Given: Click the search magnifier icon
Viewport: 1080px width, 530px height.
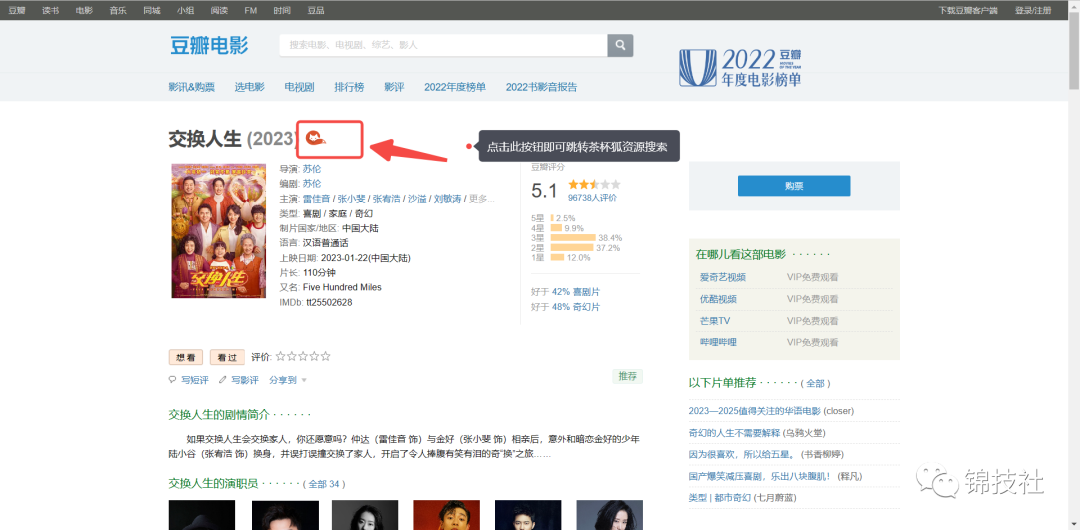Looking at the screenshot, I should tap(620, 45).
